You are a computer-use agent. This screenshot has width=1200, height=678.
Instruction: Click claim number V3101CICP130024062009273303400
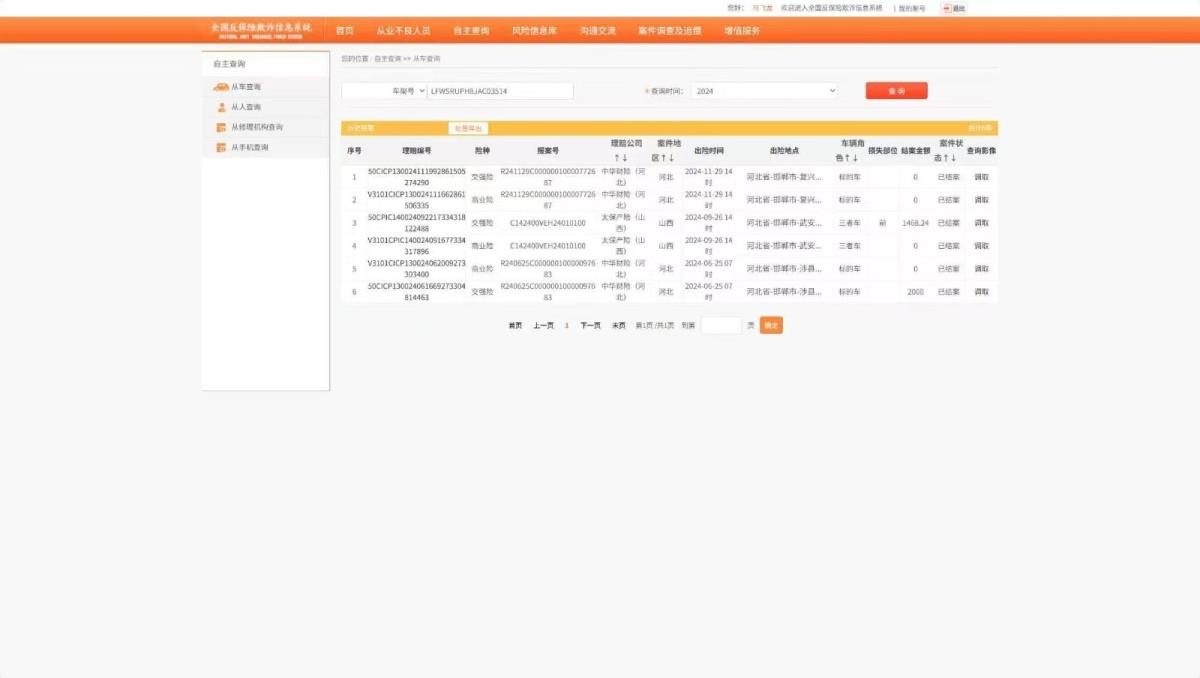pyautogui.click(x=417, y=269)
